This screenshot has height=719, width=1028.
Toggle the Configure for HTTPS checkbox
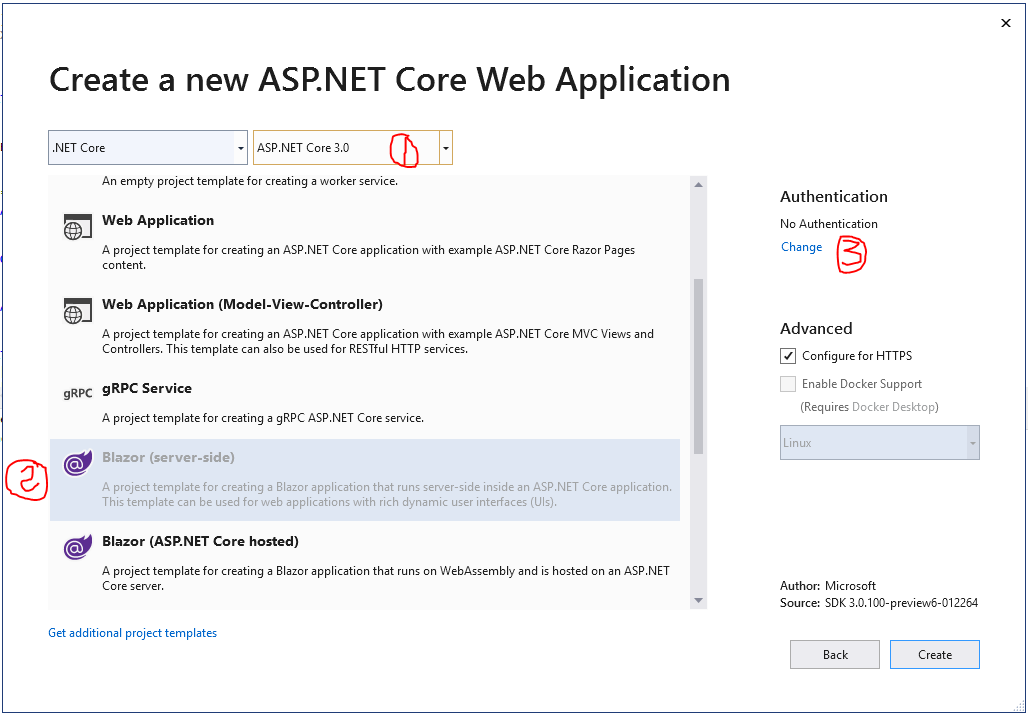(x=787, y=356)
